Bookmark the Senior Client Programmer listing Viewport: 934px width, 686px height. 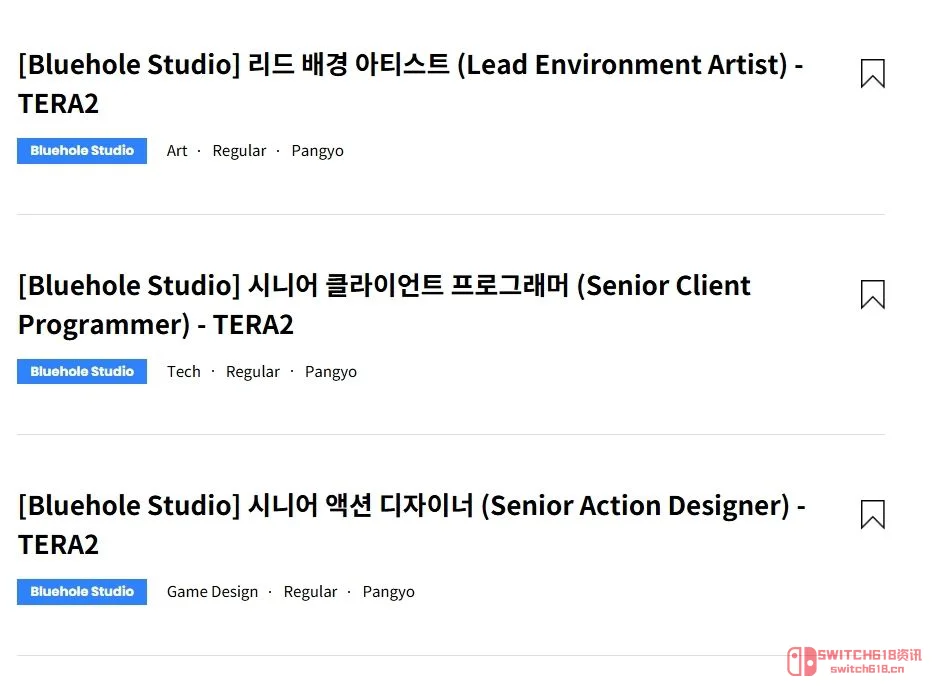(871, 294)
